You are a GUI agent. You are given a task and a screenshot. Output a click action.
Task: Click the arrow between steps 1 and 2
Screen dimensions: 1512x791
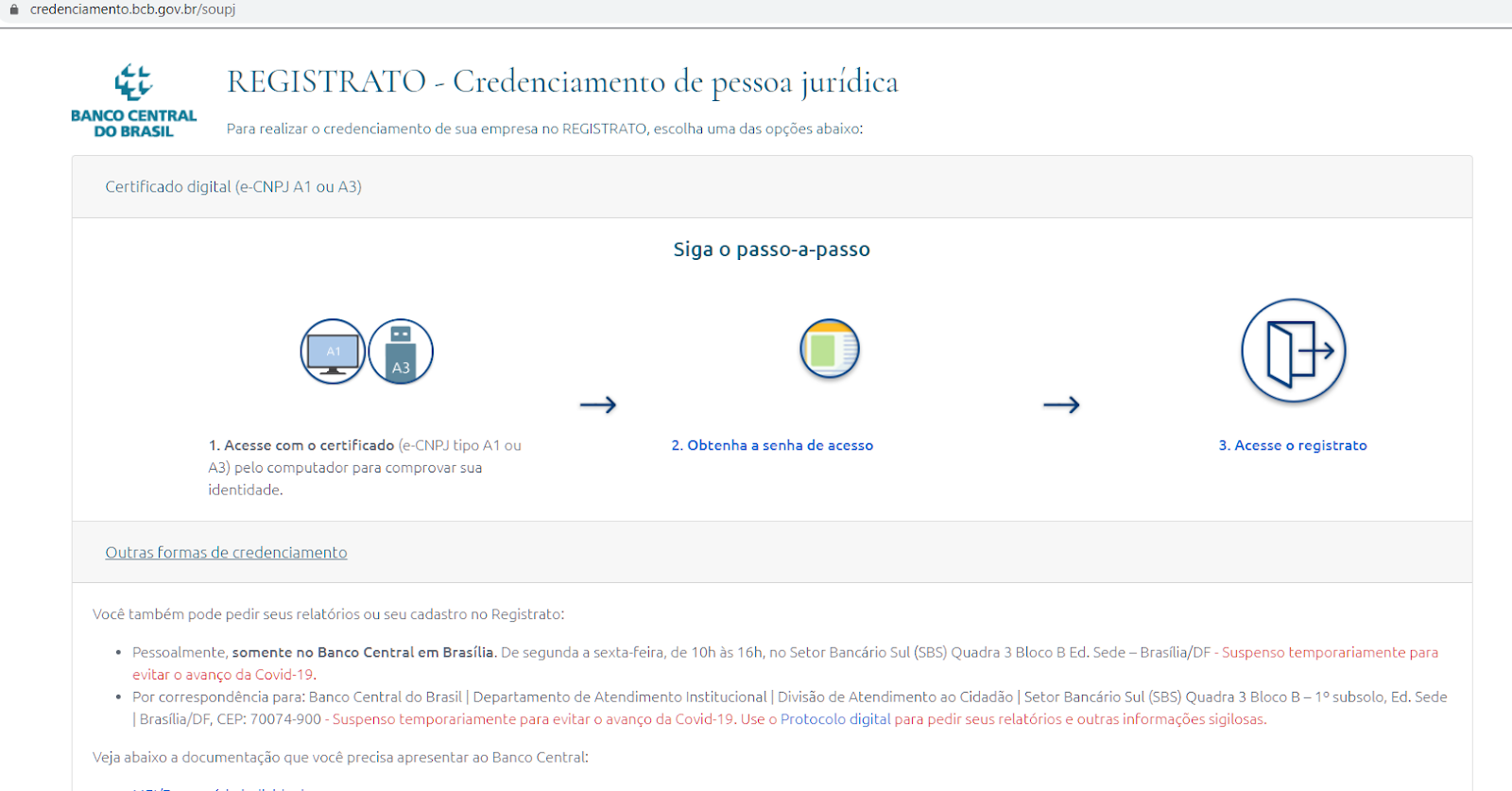[597, 404]
